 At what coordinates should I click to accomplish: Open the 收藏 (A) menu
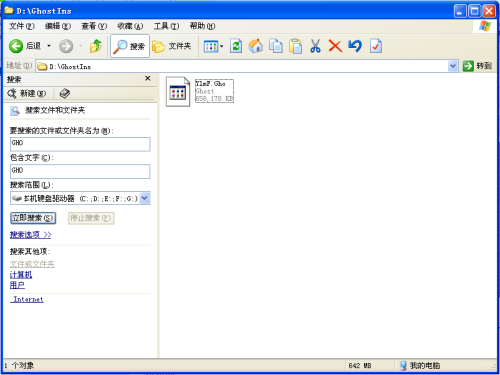tap(130, 26)
